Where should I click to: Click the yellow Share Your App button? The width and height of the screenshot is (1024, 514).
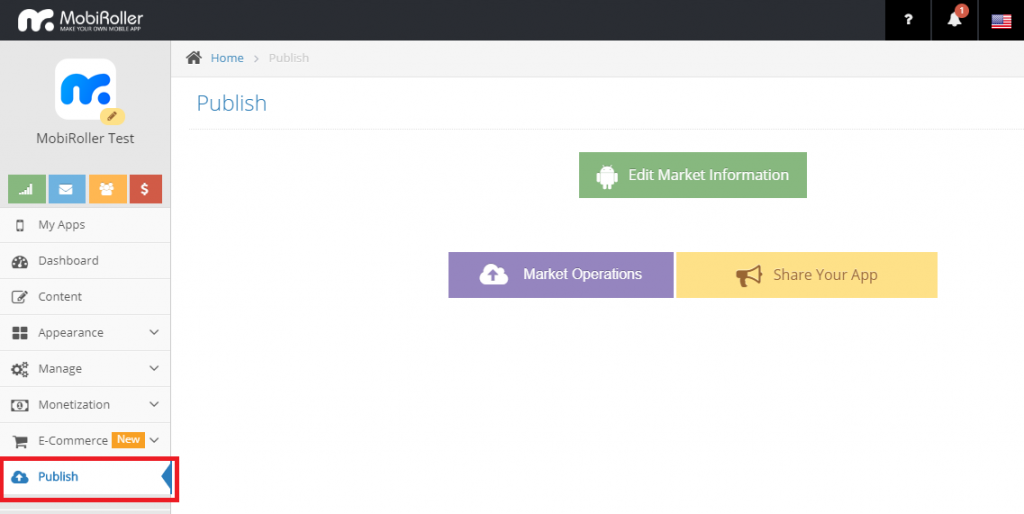(x=806, y=275)
